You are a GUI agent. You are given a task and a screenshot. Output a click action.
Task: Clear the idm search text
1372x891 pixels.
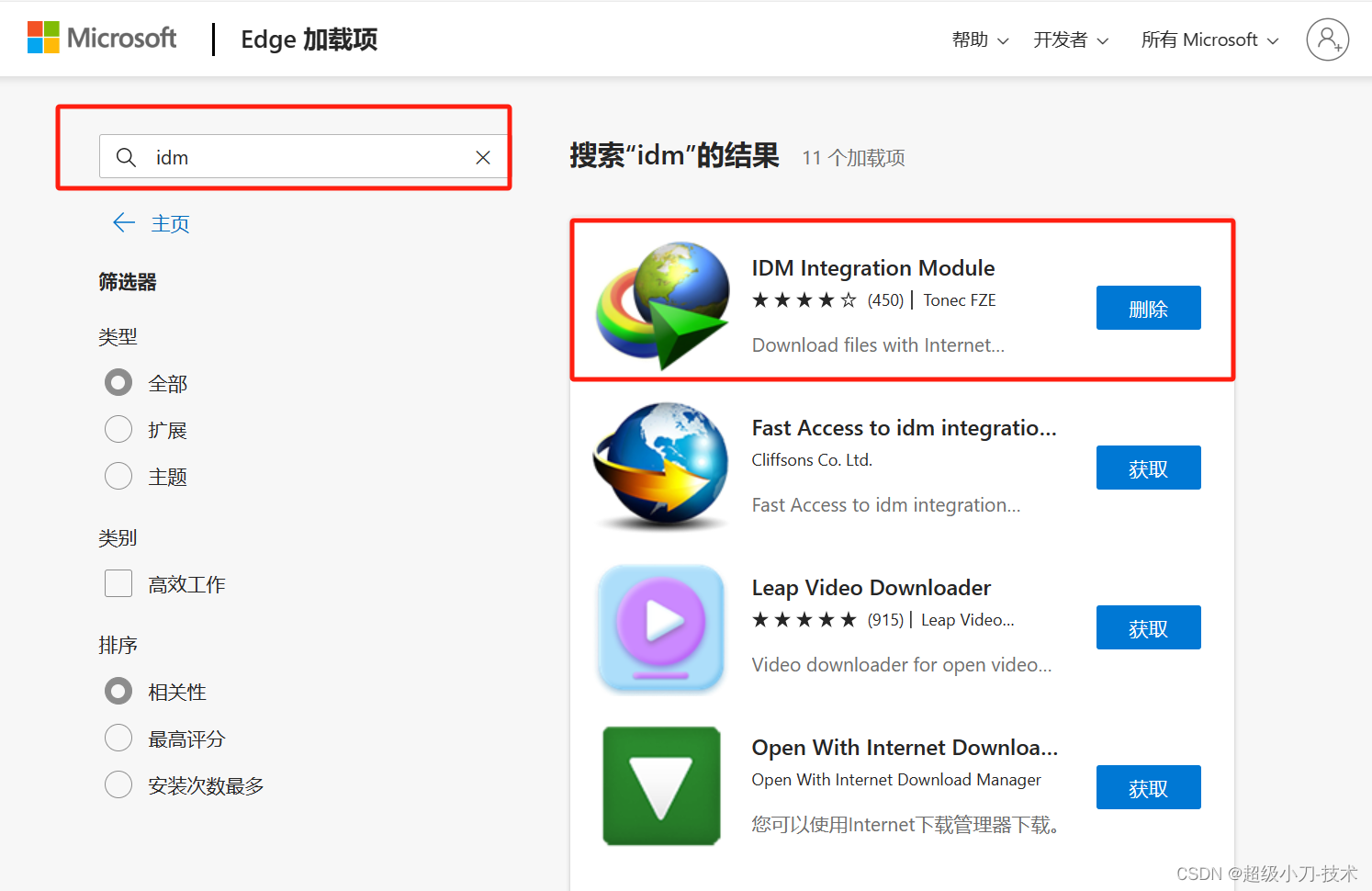click(483, 157)
